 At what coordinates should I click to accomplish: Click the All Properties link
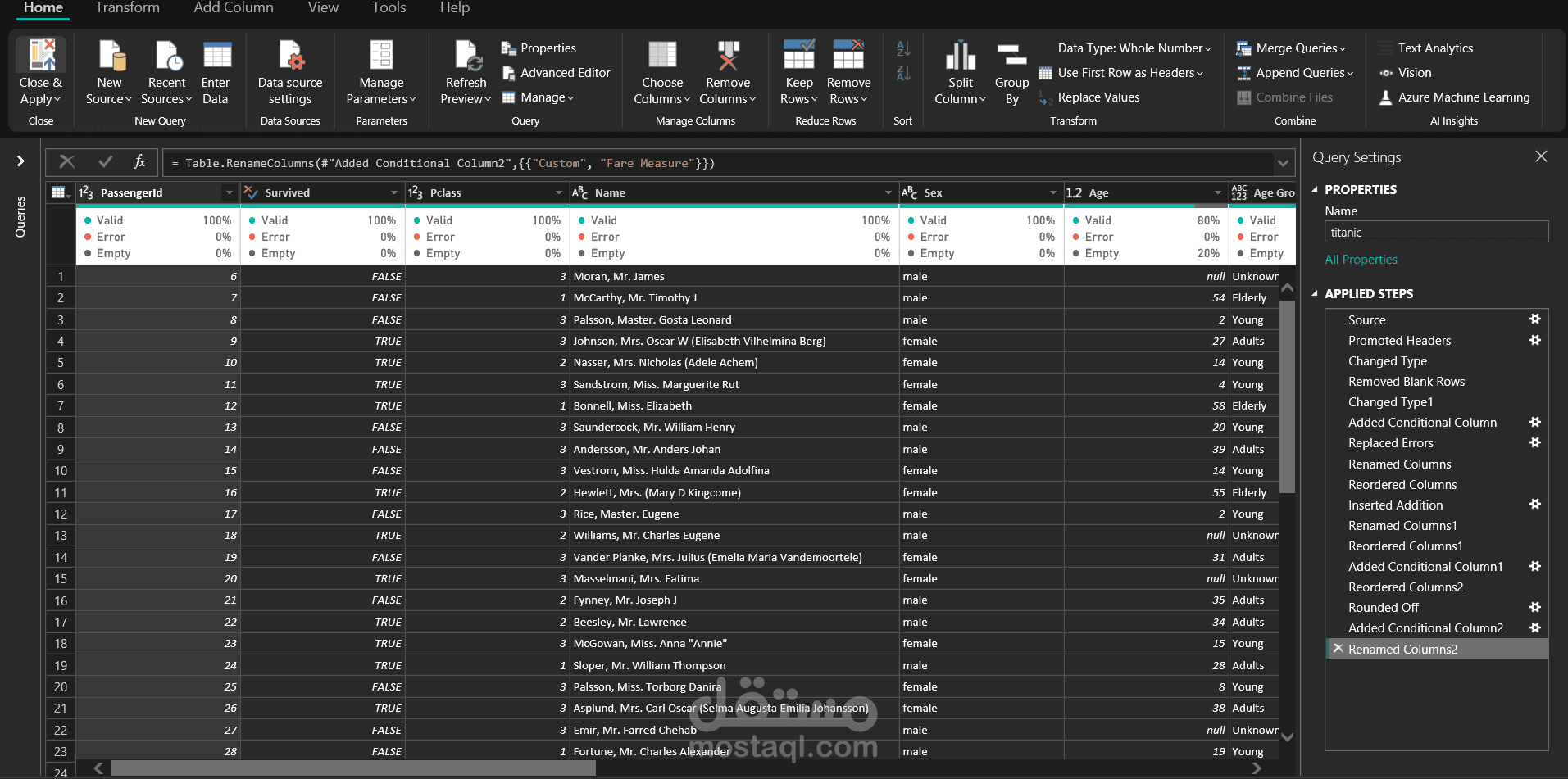(1361, 260)
